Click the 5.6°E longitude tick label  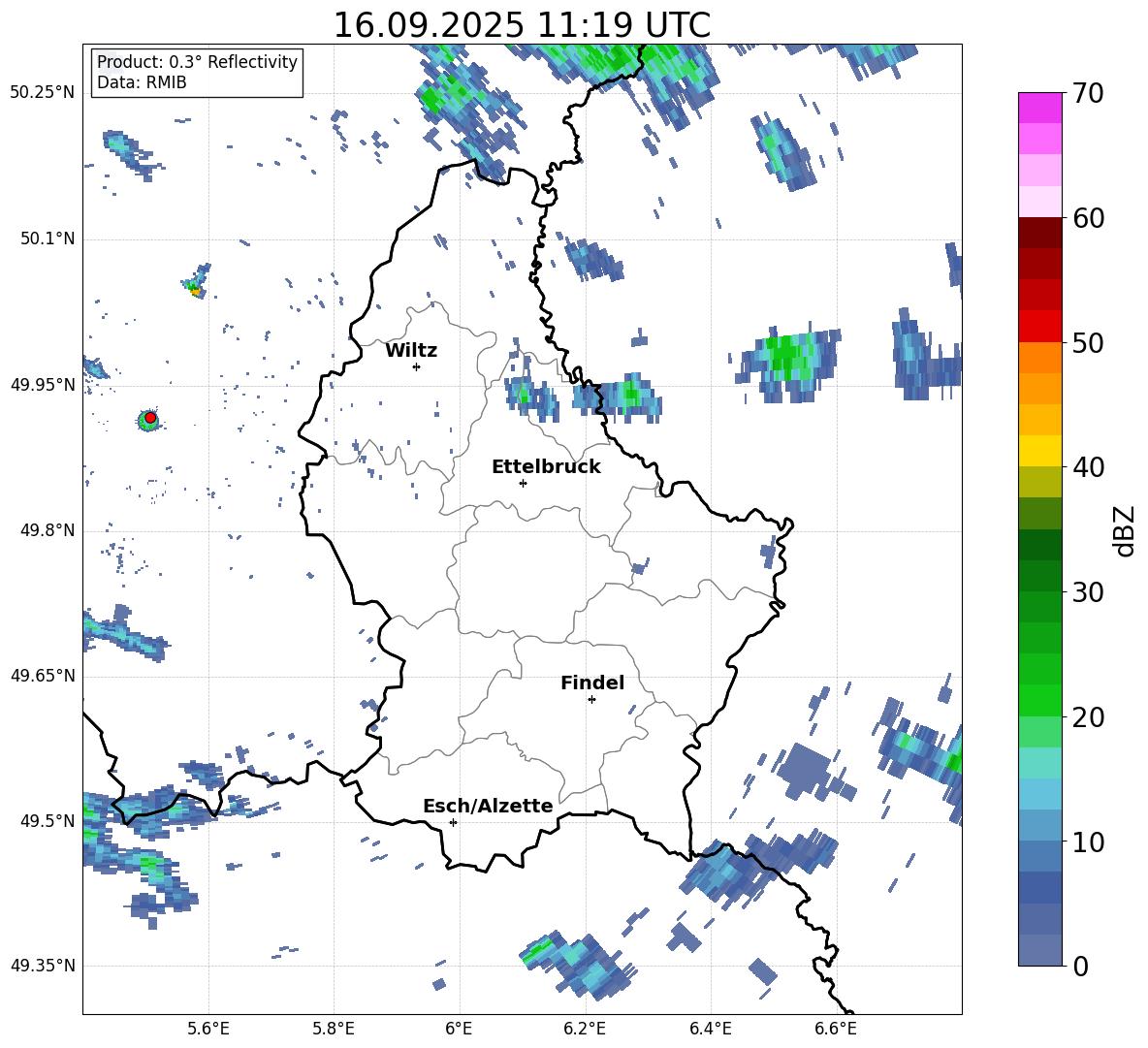[x=208, y=1029]
